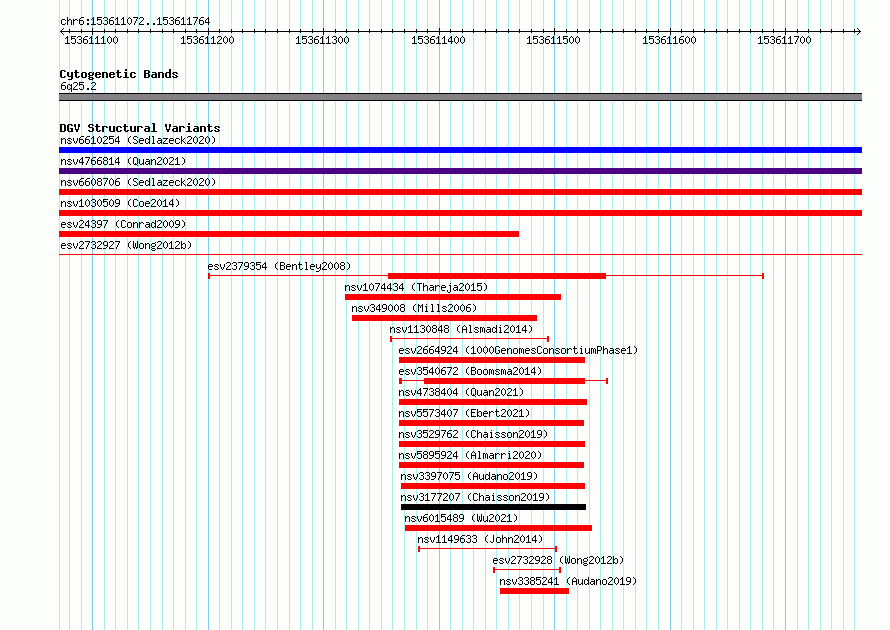Select the thin nsv1130848 variant line
Viewport: 890px width, 630px height.
coord(469,339)
